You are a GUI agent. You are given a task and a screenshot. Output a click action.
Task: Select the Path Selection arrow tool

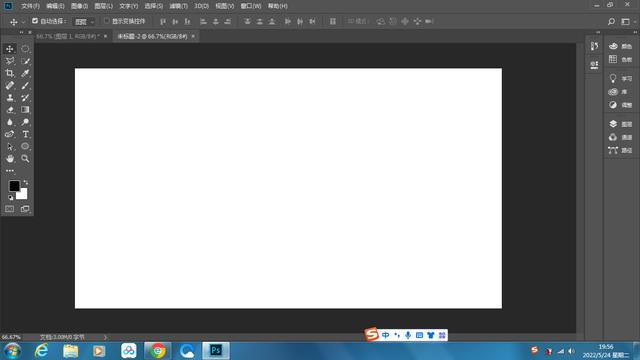tap(10, 147)
